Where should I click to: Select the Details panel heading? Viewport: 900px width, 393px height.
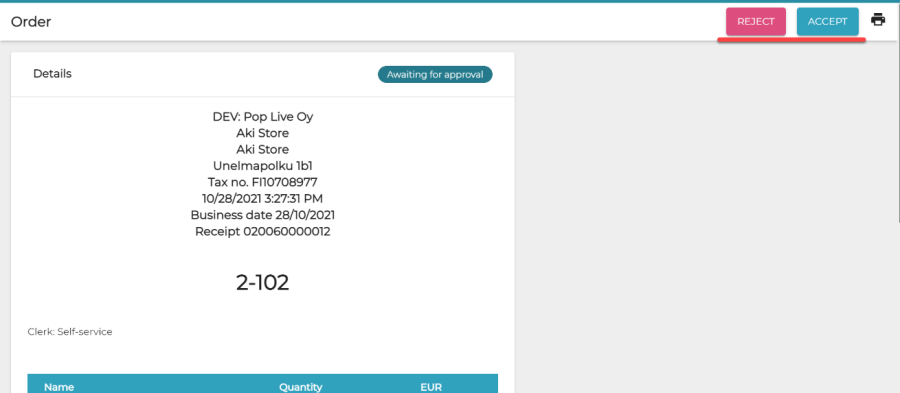52,74
